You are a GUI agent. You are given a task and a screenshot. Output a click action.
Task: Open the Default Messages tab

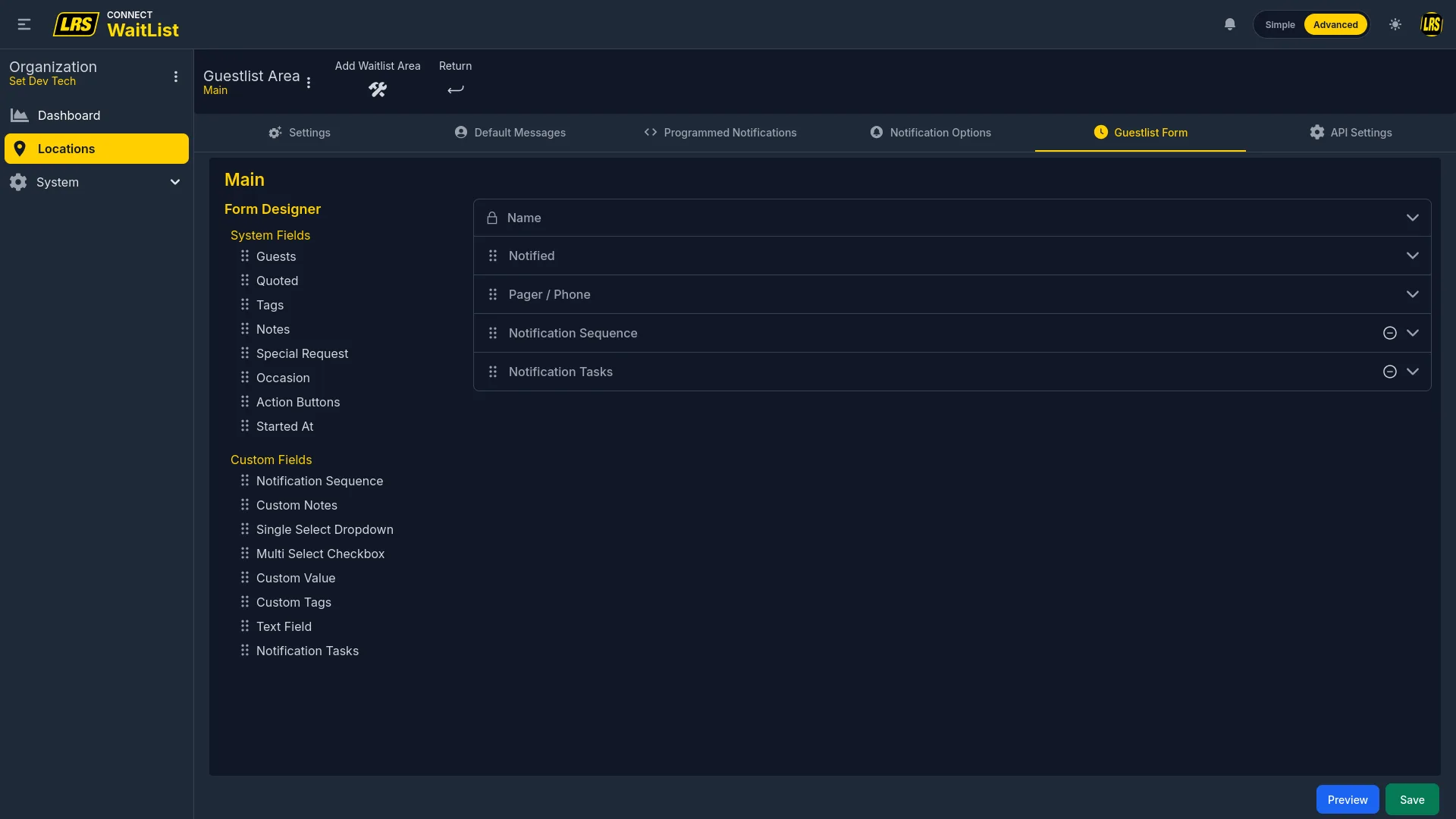pyautogui.click(x=510, y=133)
